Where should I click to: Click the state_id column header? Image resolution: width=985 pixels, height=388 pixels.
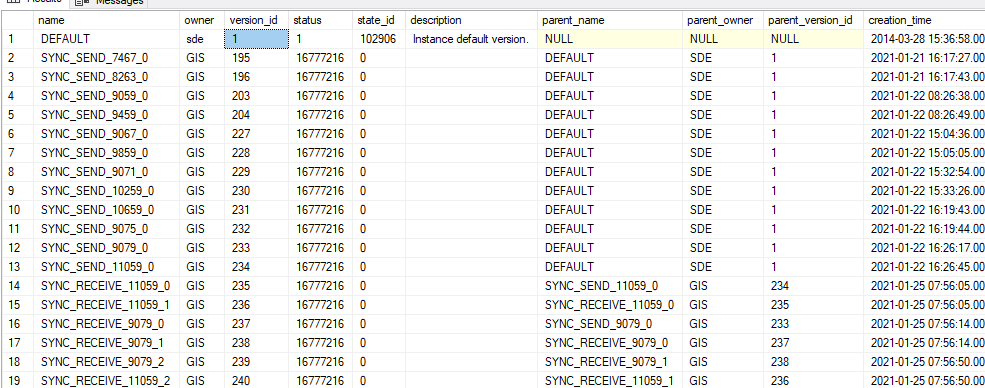(379, 20)
